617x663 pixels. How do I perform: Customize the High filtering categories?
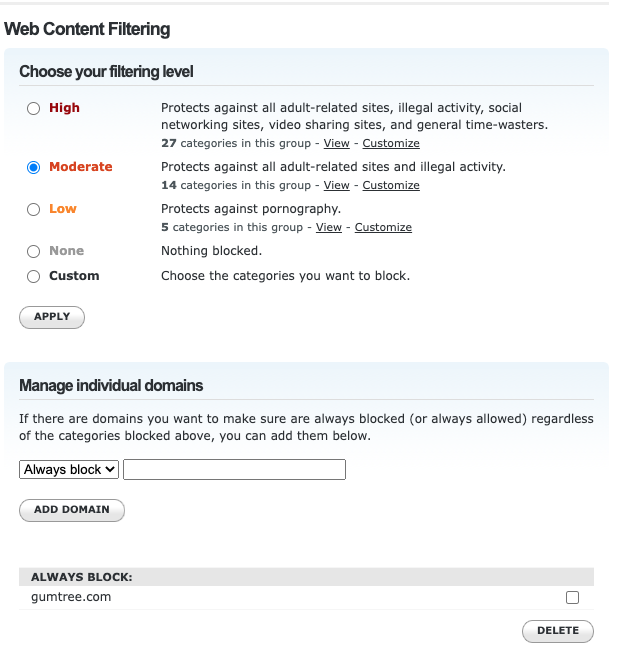(x=391, y=144)
